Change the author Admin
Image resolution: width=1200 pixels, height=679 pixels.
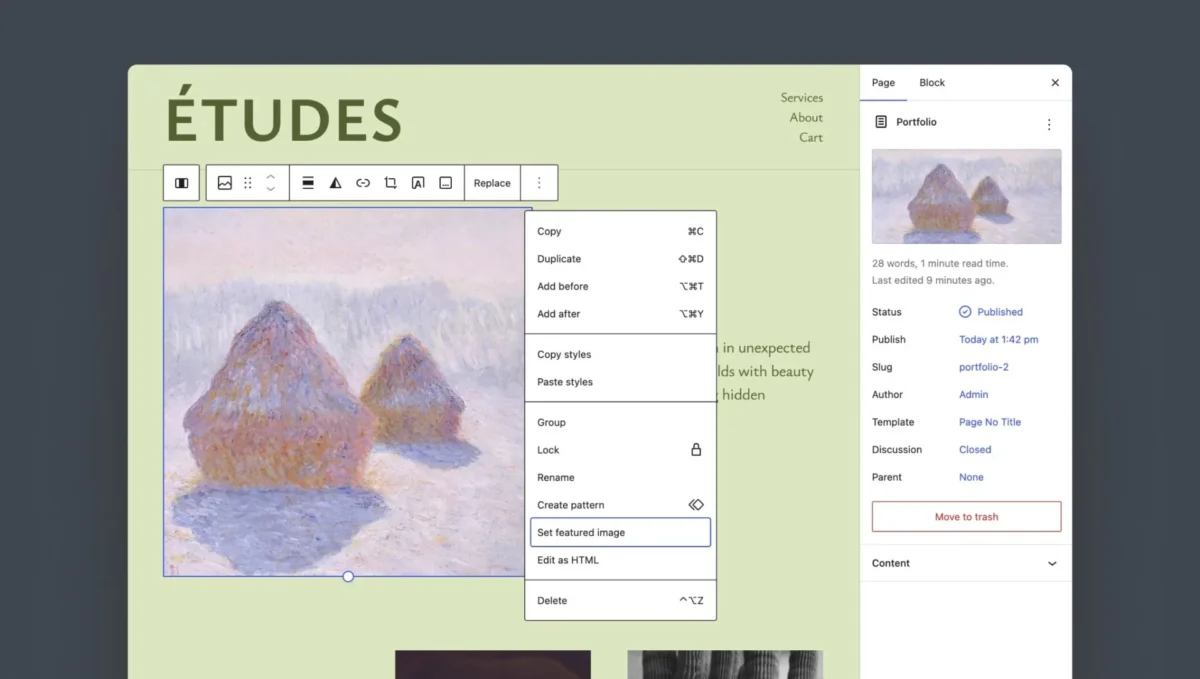click(x=974, y=395)
